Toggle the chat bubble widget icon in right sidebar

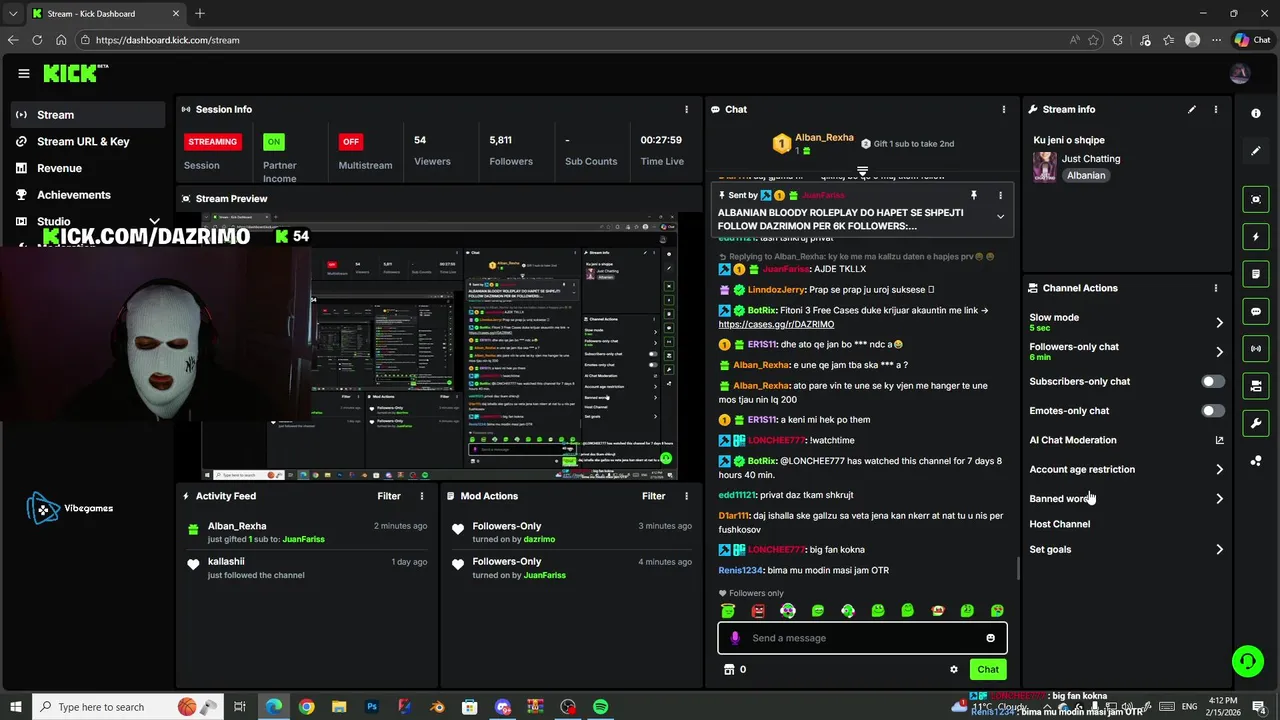coord(1256,311)
